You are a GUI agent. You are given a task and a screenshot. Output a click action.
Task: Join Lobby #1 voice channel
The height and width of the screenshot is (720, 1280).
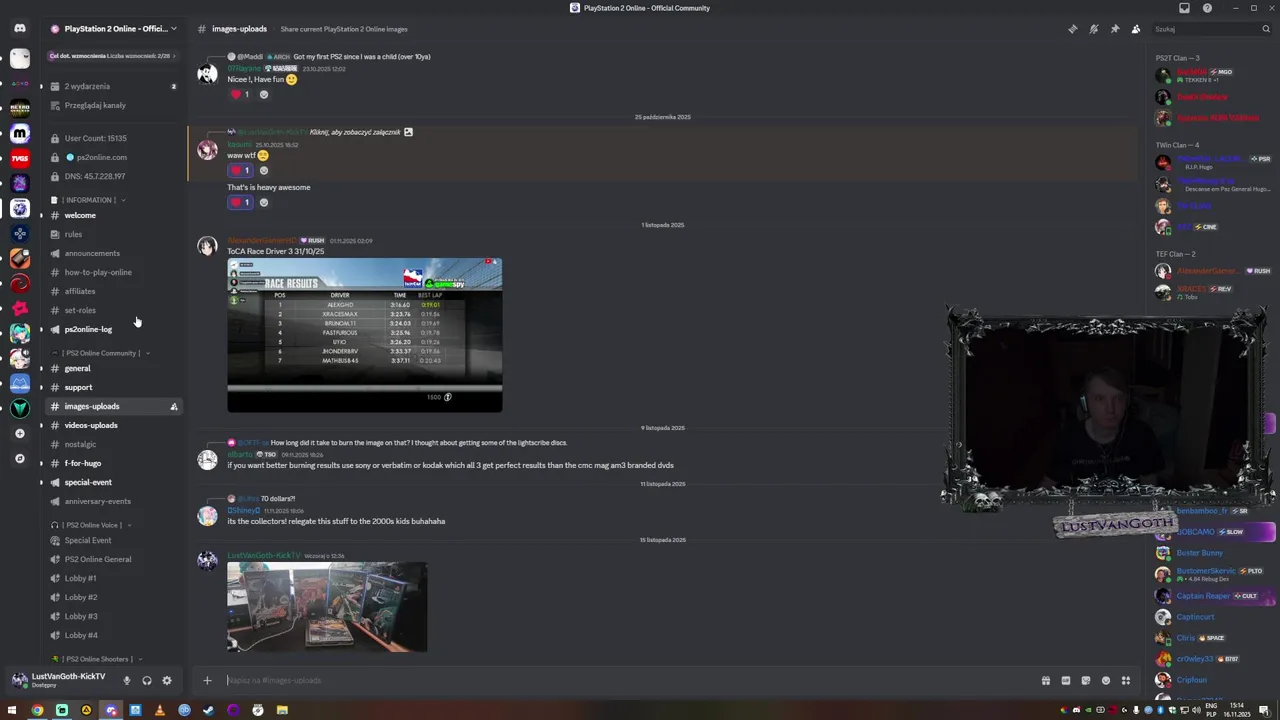point(112,578)
